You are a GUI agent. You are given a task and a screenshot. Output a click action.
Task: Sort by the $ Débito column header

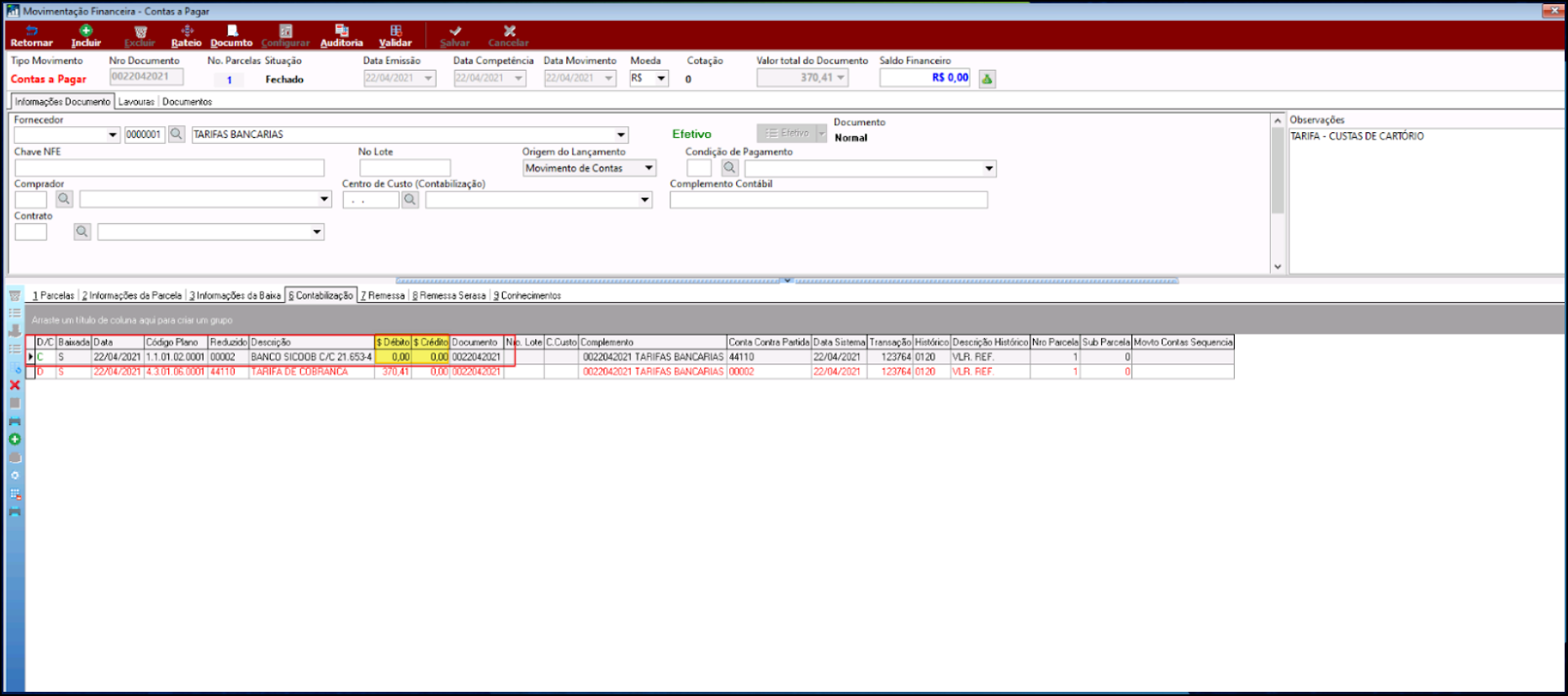[393, 343]
